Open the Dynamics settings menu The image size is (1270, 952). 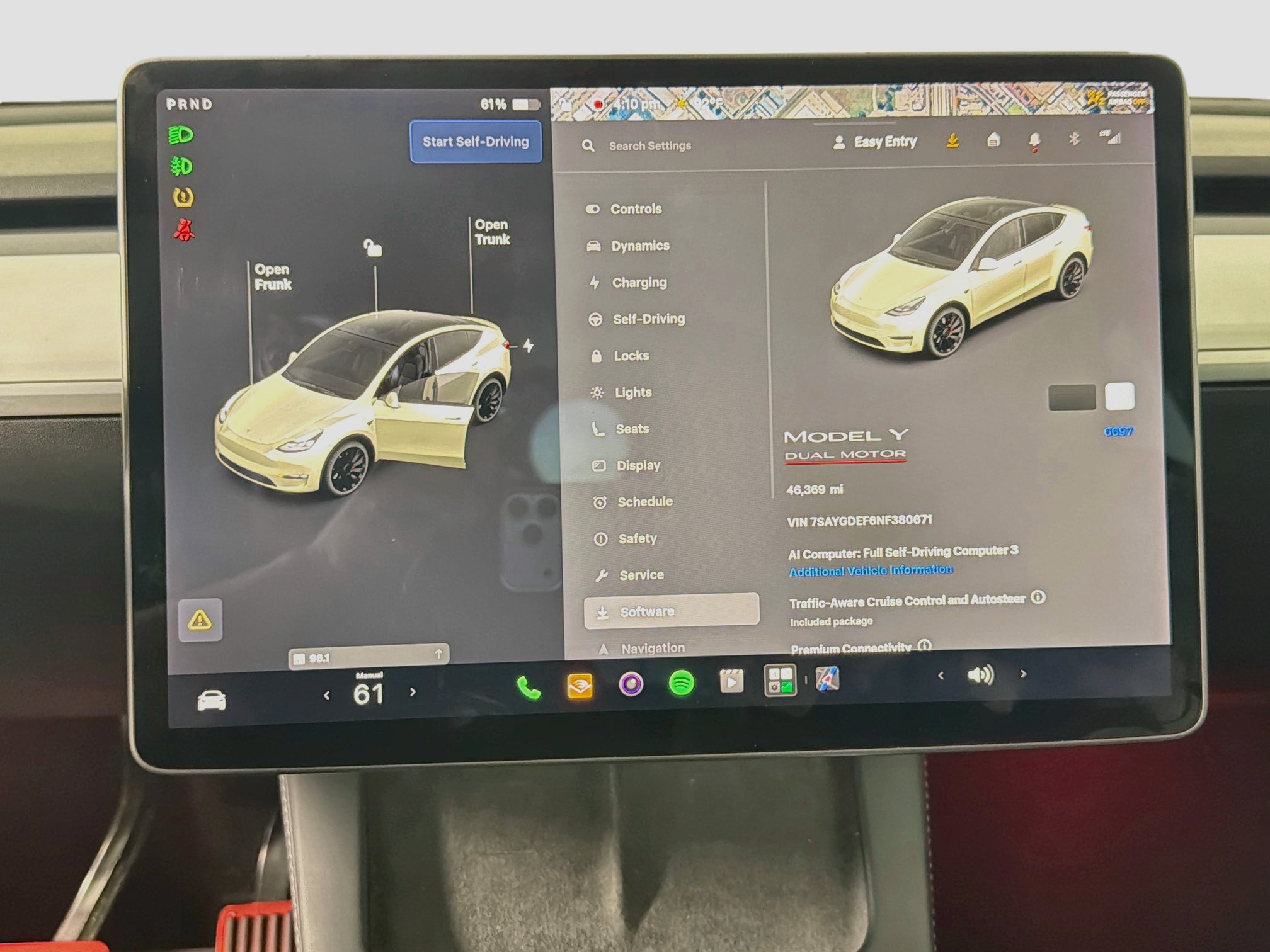pyautogui.click(x=627, y=246)
